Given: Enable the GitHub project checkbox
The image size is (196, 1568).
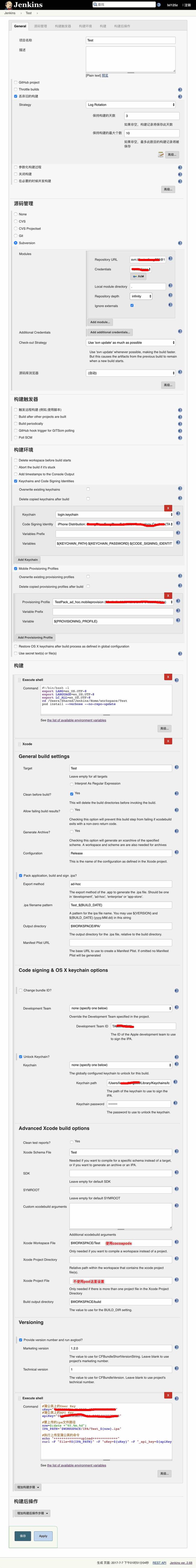Looking at the screenshot, I should [16, 82].
